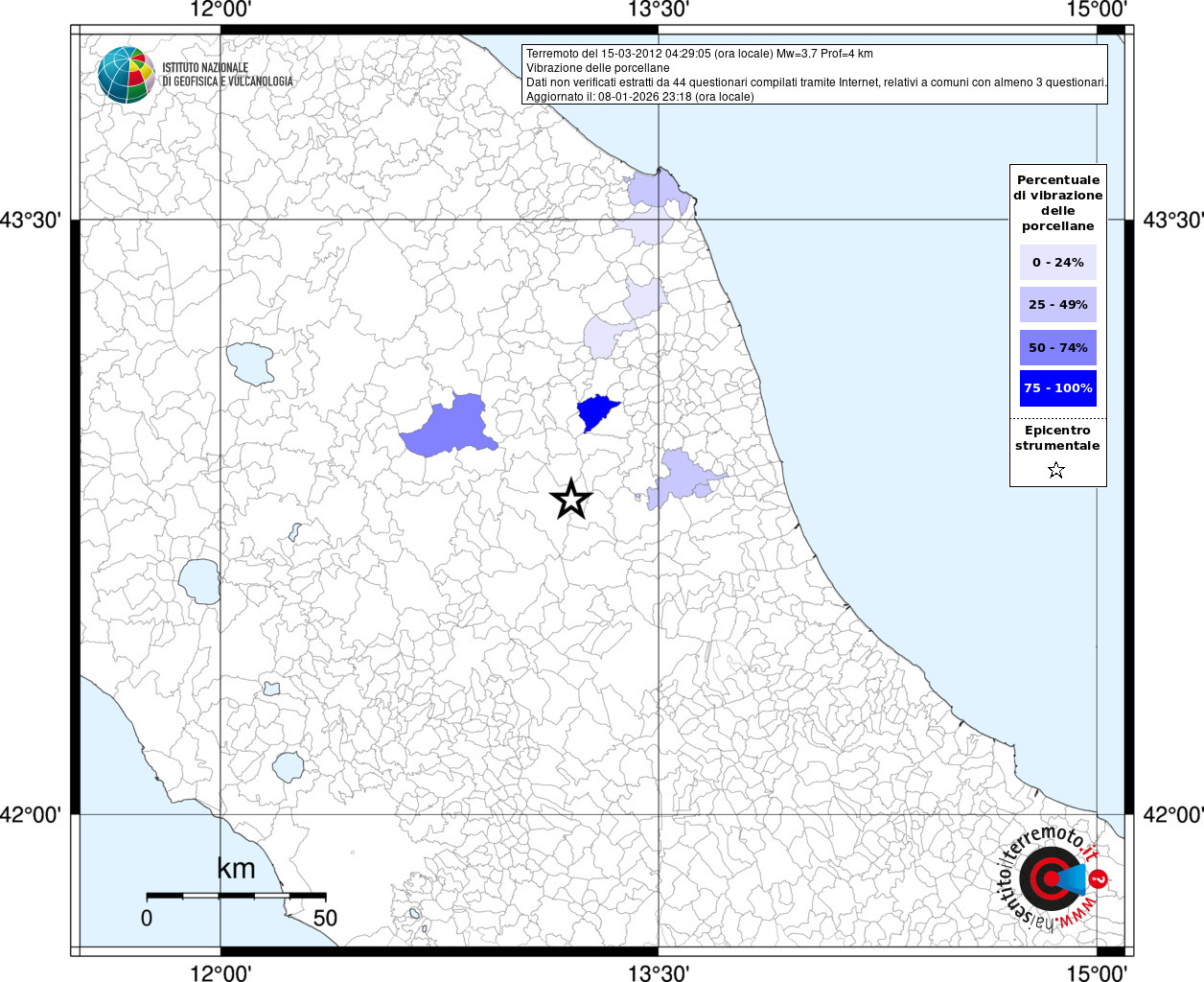
Task: Click Lake Bolsena on the map
Action: tap(199, 582)
